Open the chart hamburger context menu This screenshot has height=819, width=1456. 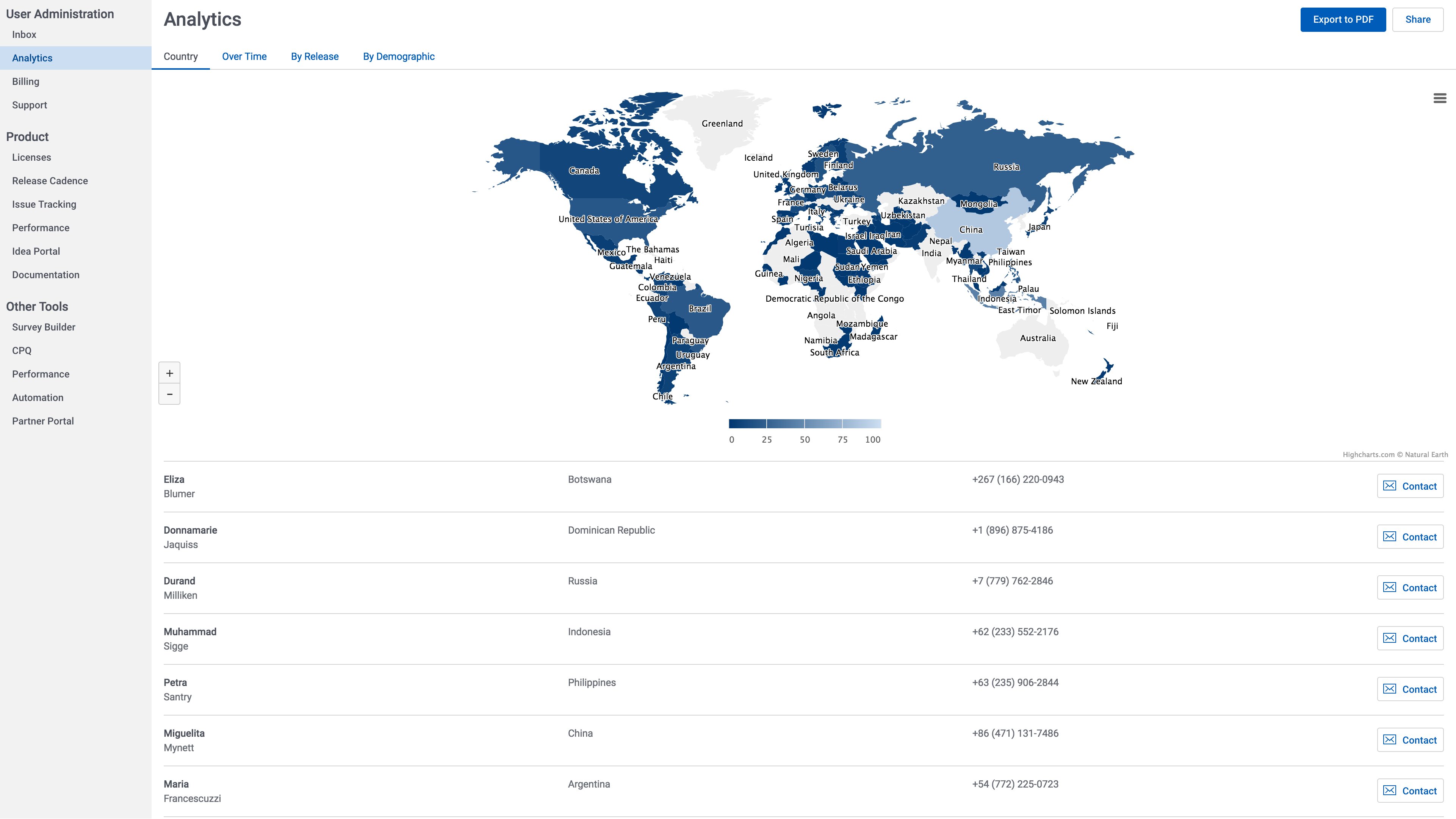(x=1440, y=98)
